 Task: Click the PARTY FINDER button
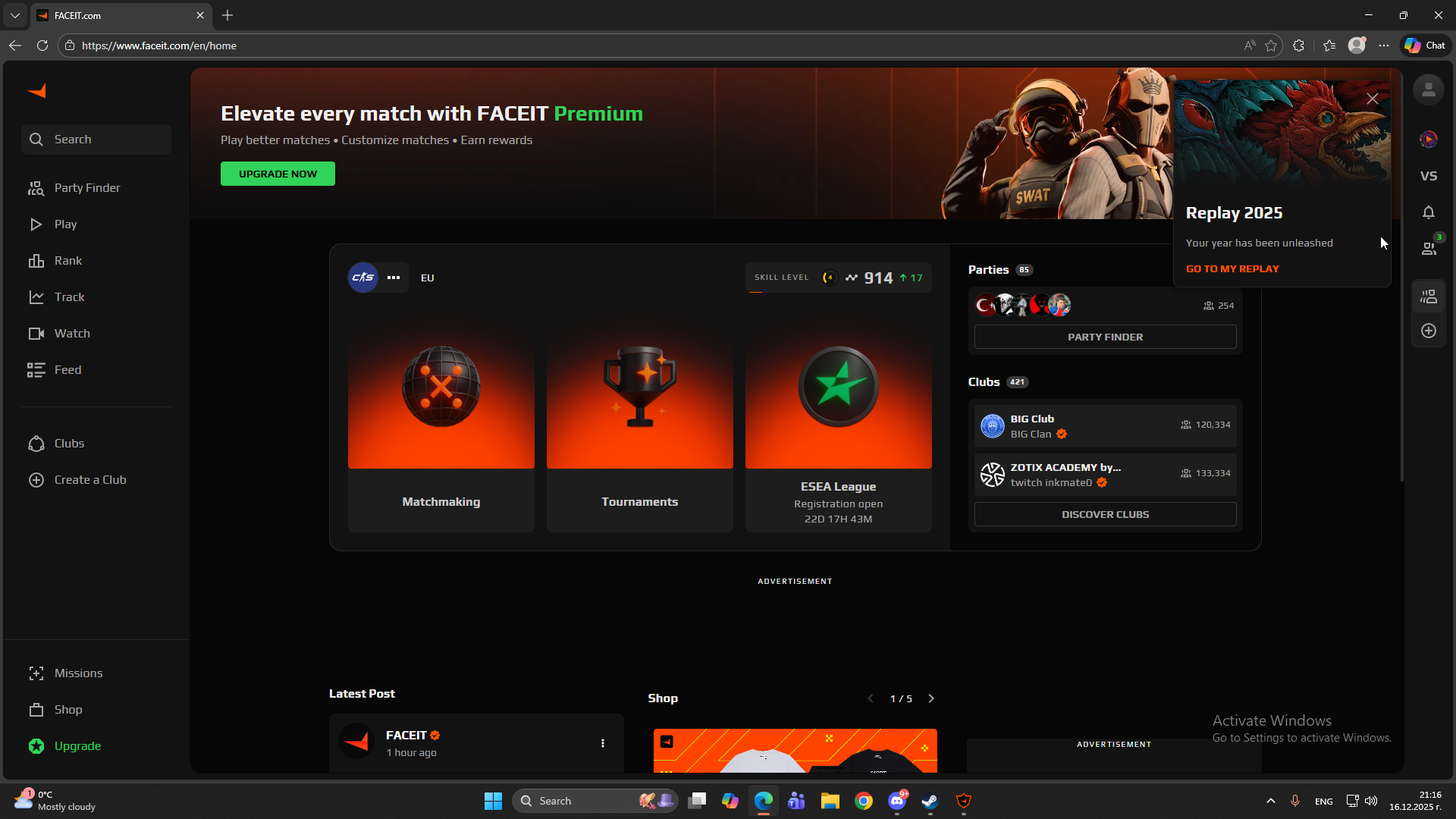tap(1106, 337)
